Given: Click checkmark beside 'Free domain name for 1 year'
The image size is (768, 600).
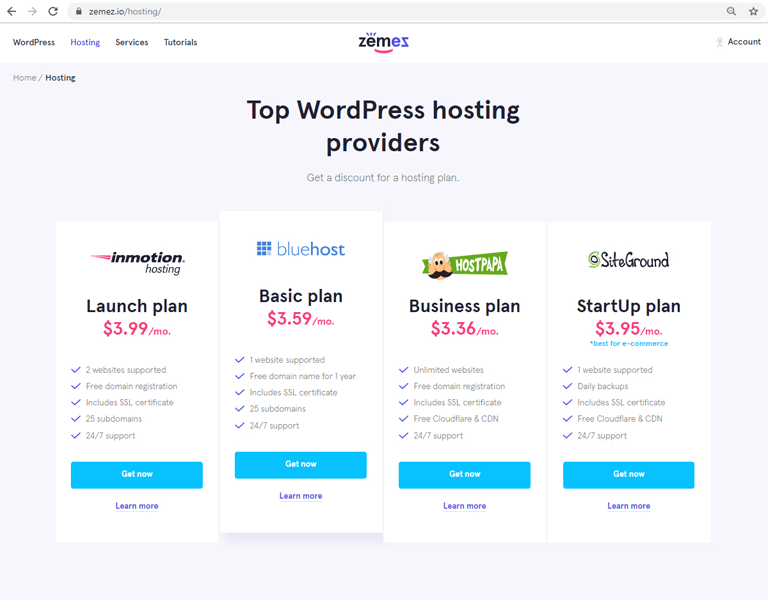Looking at the screenshot, I should 240,376.
